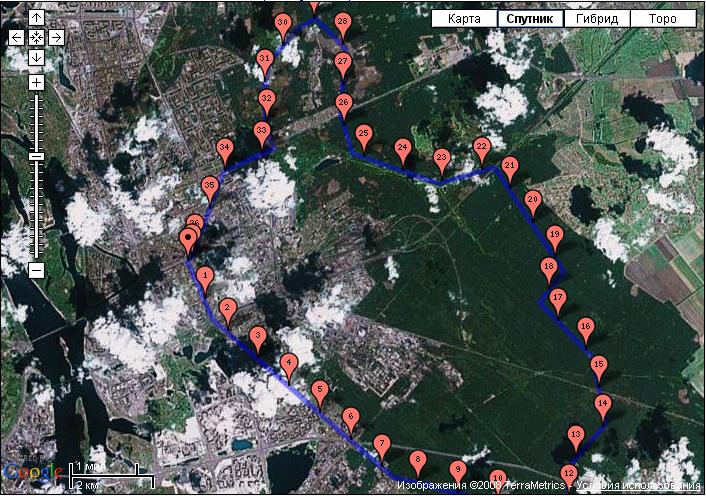Switch to Гибрид hybrid view
706x496 pixels.
(x=597, y=19)
